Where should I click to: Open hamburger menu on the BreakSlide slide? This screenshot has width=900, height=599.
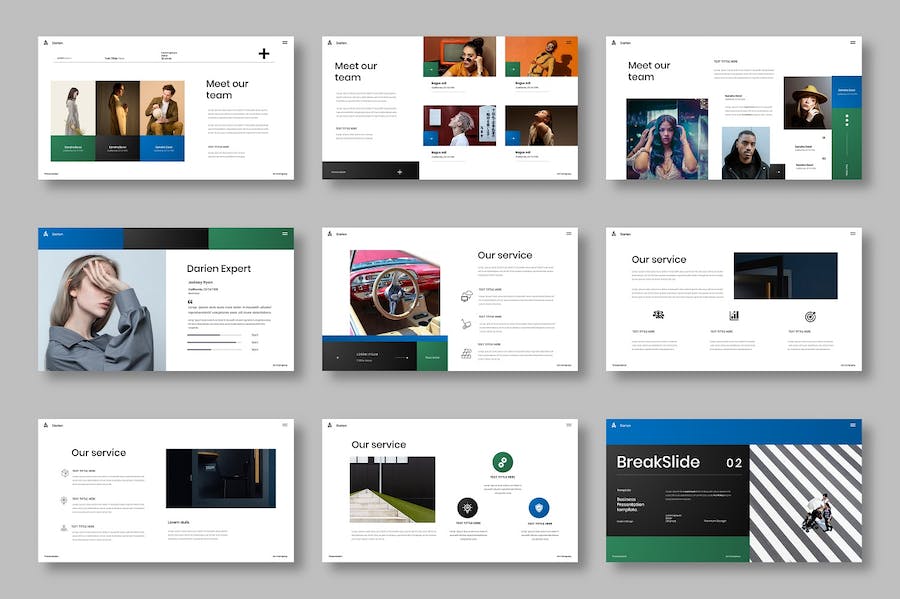click(x=852, y=425)
